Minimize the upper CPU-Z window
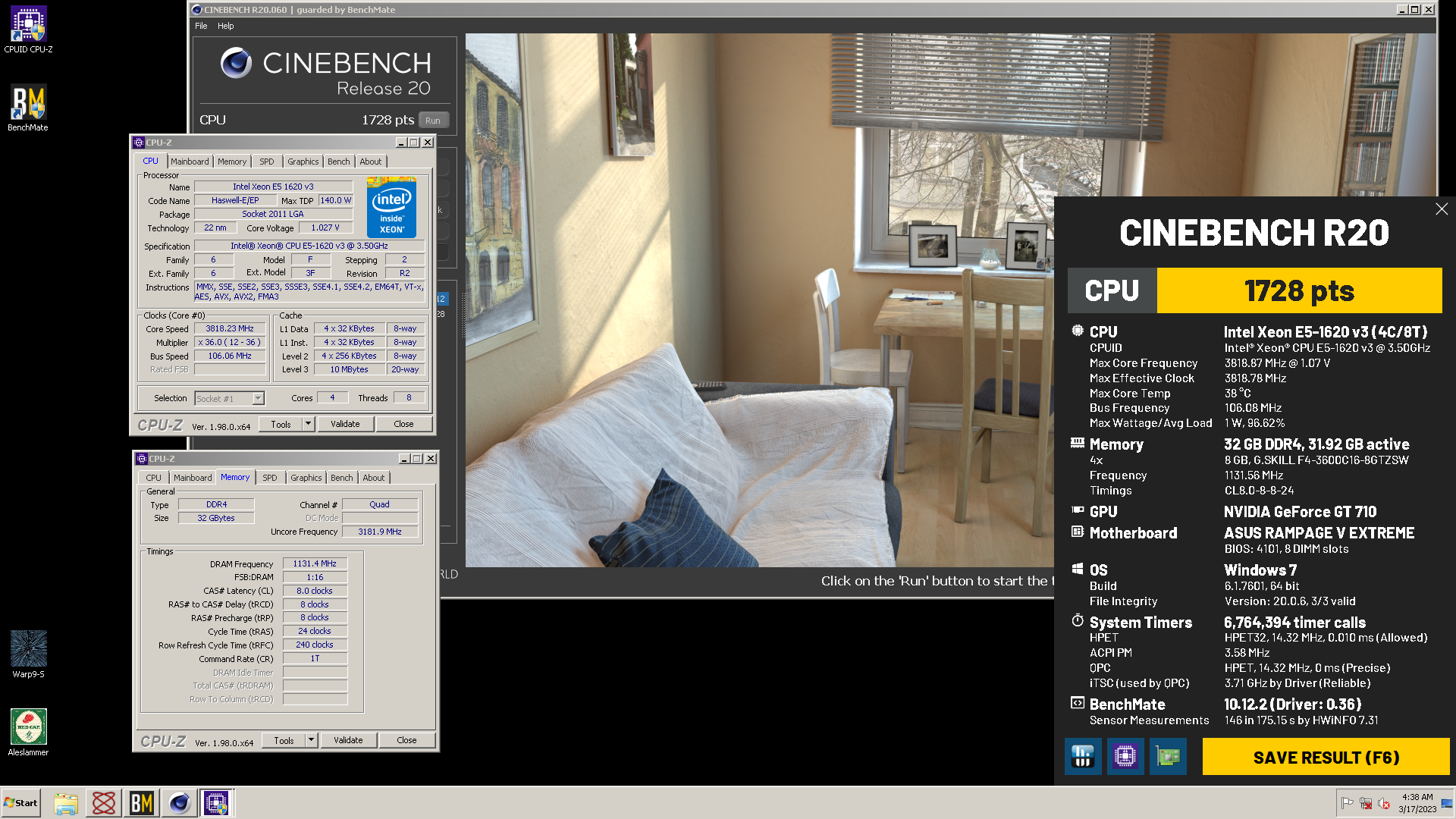This screenshot has width=1456, height=819. 401,143
